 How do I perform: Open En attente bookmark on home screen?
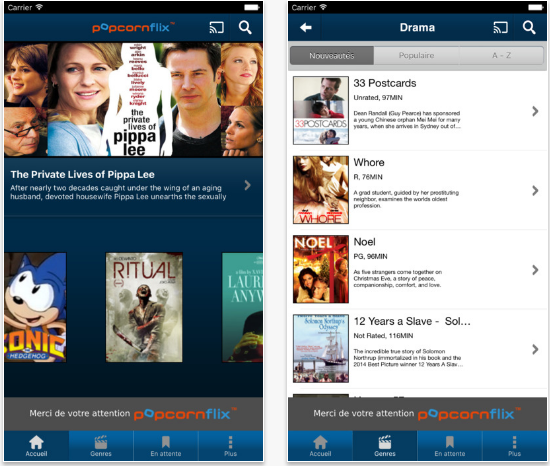166,446
